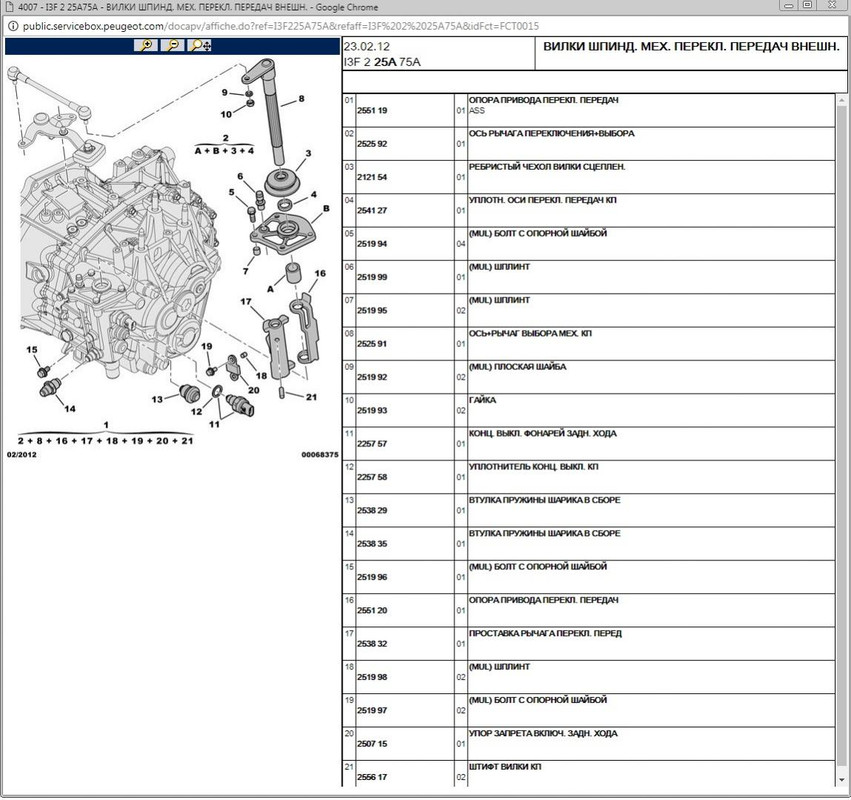This screenshot has height=800, width=851.
Task: Select part number 2519 93
Action: pyautogui.click(x=372, y=410)
